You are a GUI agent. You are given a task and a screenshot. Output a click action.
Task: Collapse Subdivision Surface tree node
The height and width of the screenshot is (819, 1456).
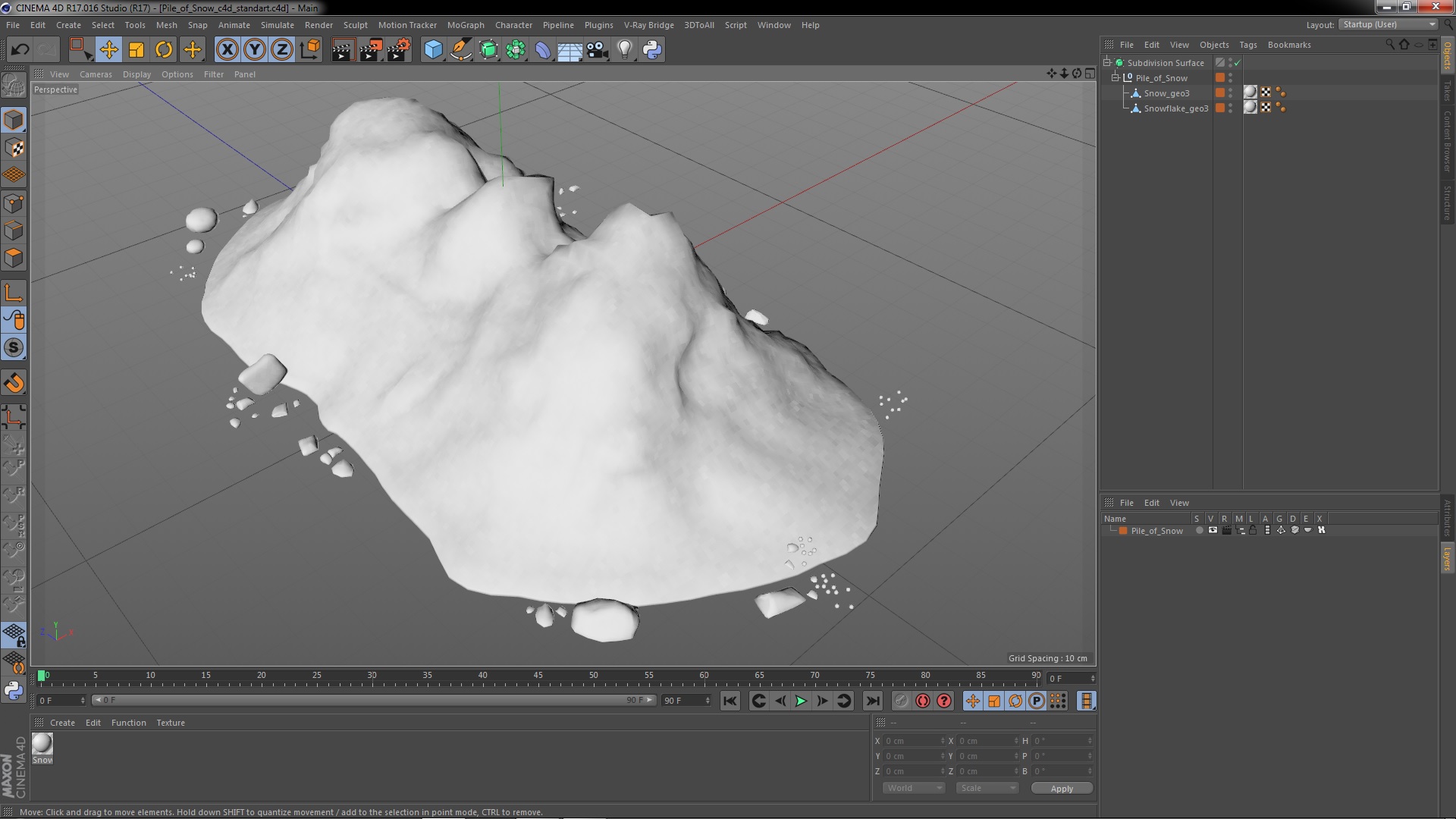click(x=1107, y=63)
